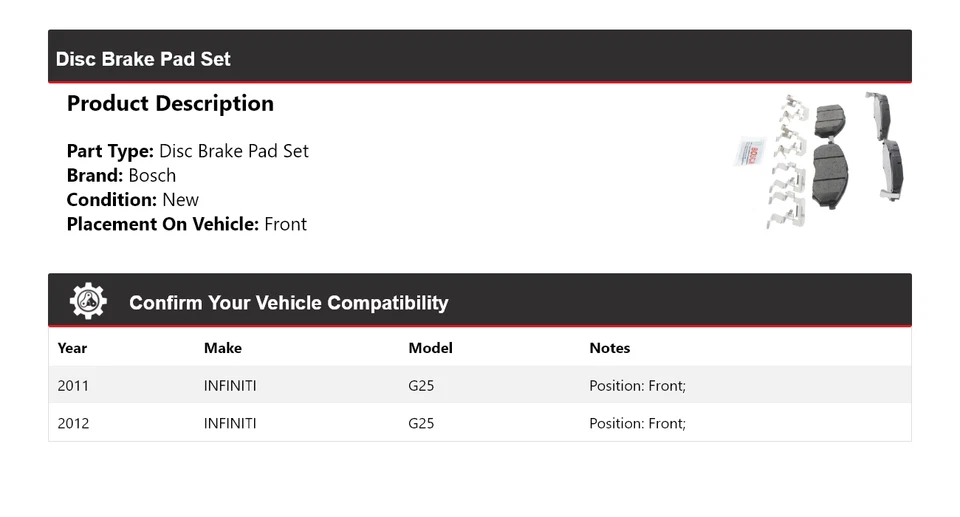Click the Notes column header
Image resolution: width=960 pixels, height=517 pixels.
[x=609, y=348]
